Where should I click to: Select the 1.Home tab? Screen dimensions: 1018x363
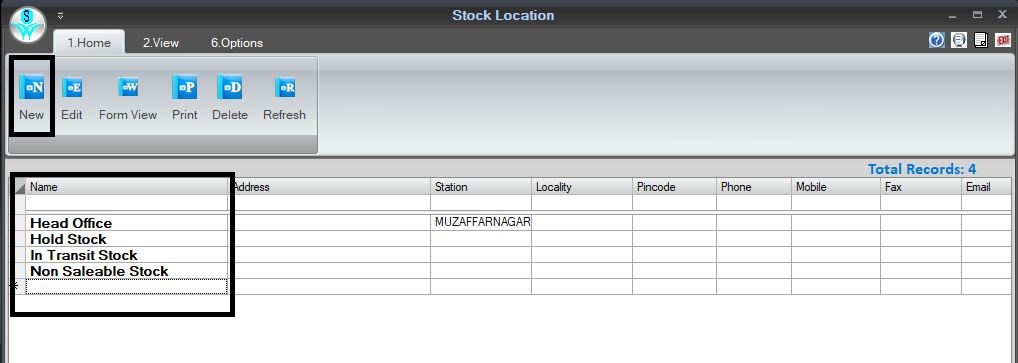tap(89, 43)
